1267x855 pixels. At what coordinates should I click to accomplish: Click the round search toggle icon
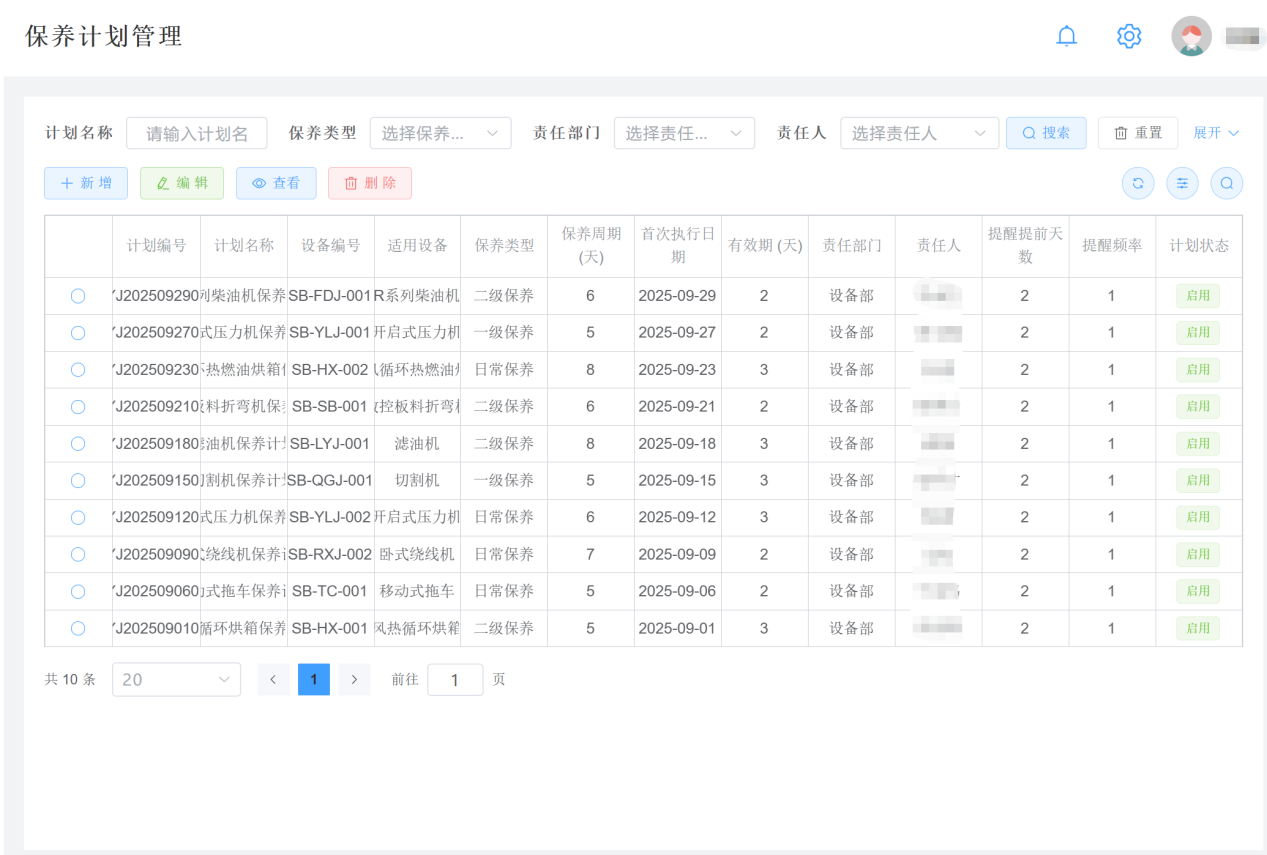(x=1227, y=183)
